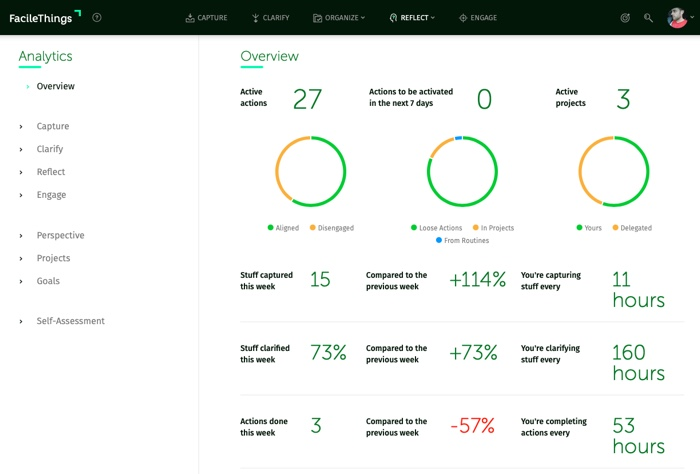Select Goals in the Analytics sidebar
Viewport: 700px width, 474px height.
coord(48,281)
